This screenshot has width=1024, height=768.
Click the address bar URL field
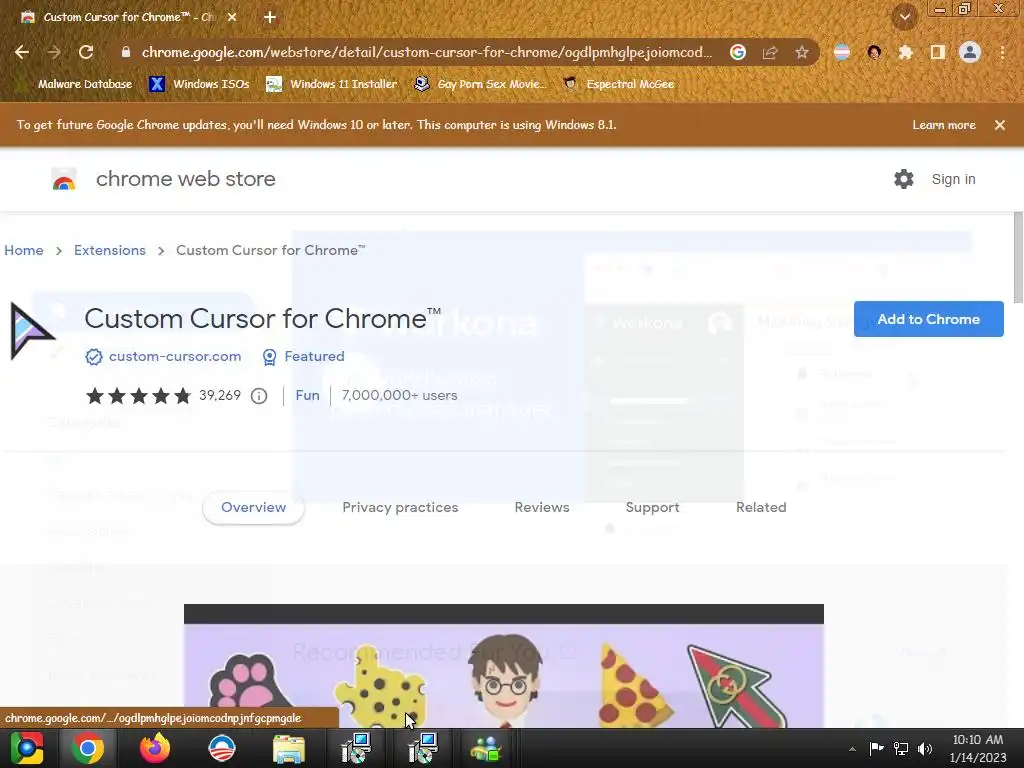click(x=426, y=52)
